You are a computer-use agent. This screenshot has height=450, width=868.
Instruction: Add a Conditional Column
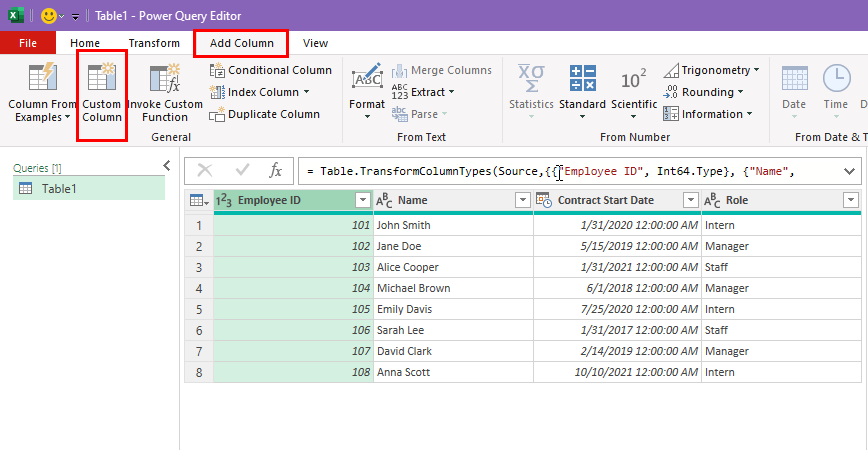271,70
